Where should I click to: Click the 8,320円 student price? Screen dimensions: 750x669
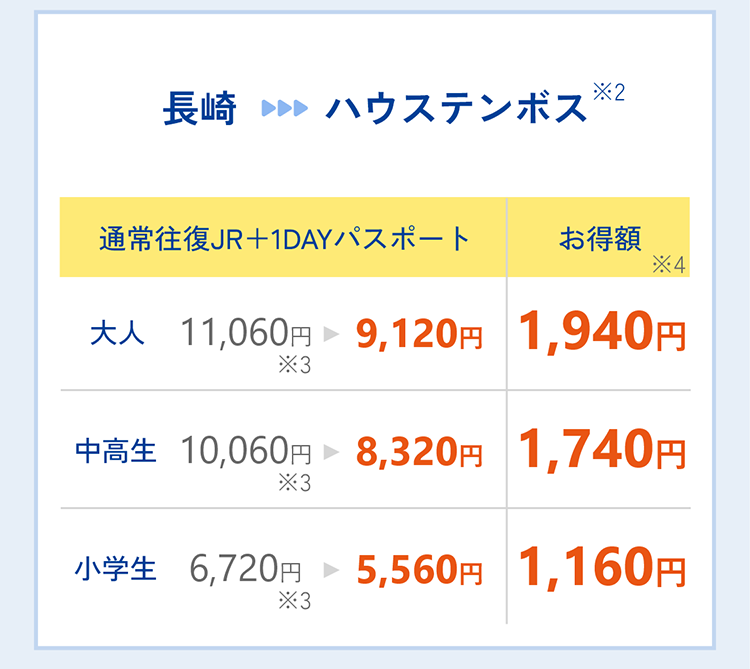point(419,452)
